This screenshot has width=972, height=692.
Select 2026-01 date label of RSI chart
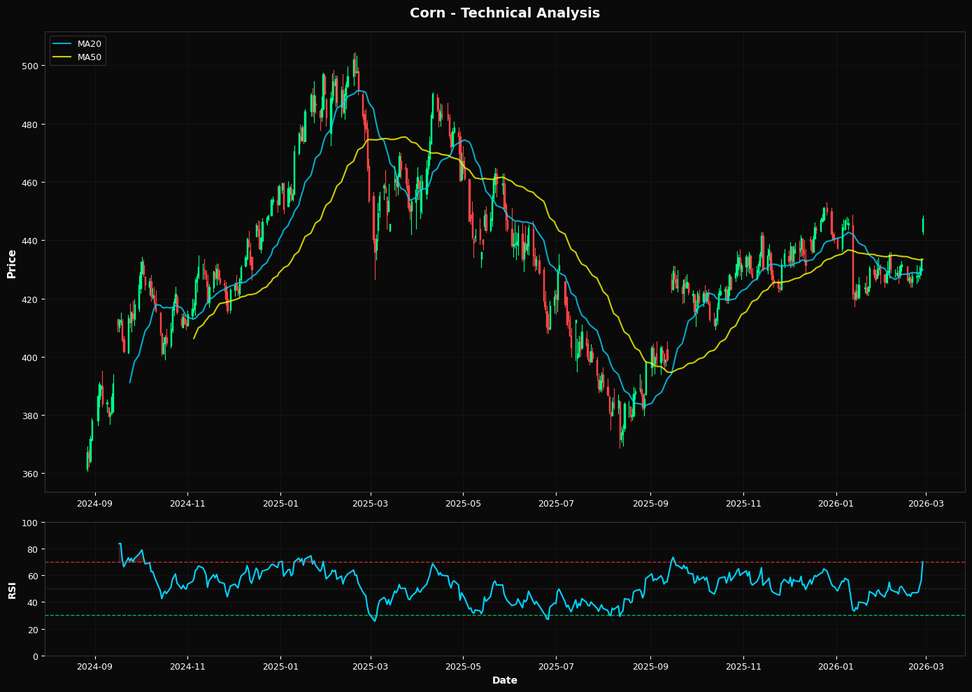(836, 667)
